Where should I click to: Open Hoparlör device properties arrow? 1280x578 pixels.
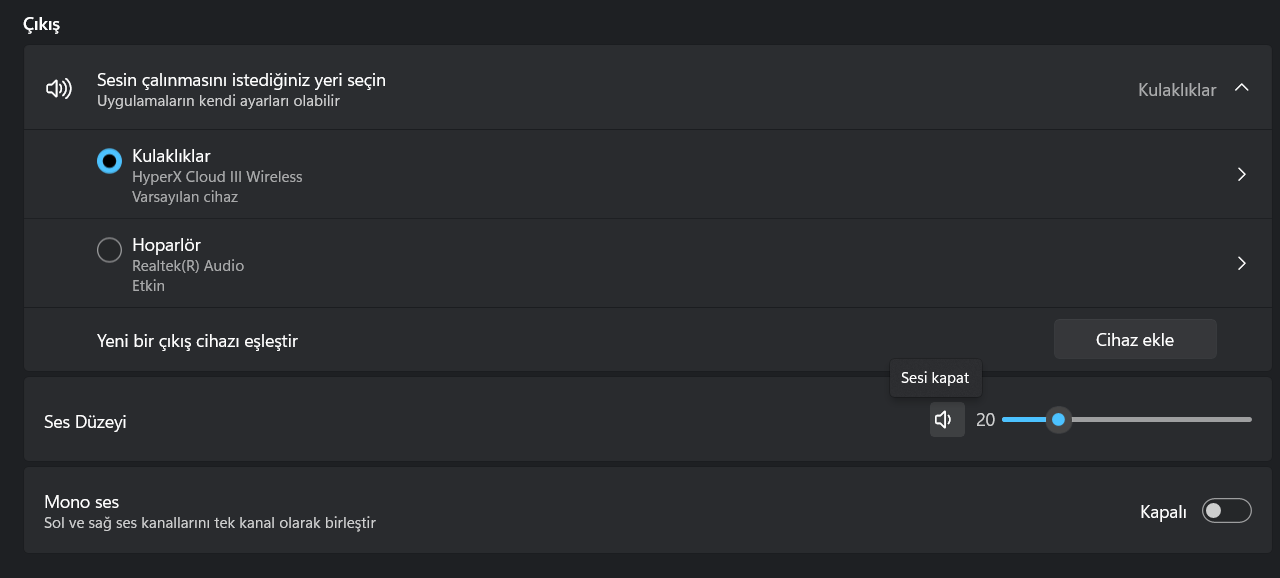click(1241, 264)
